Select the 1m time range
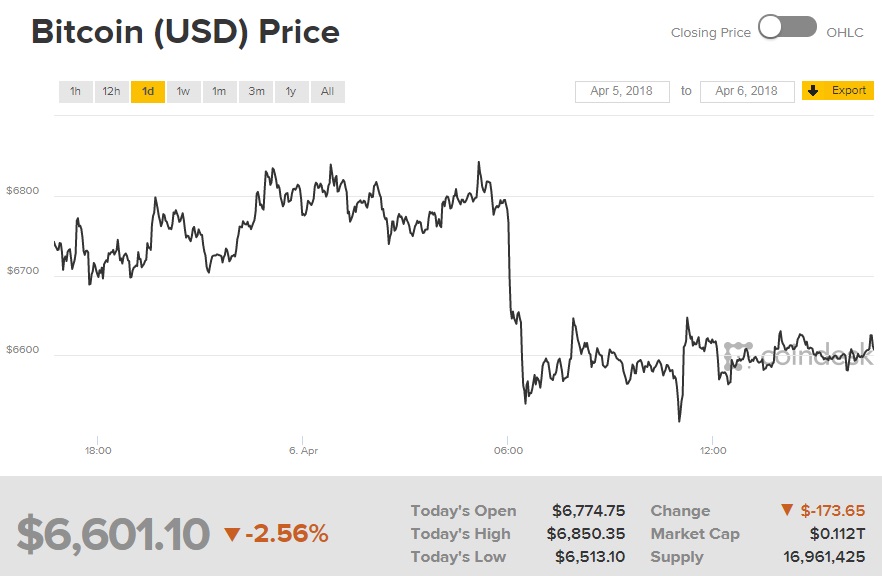 coord(219,91)
